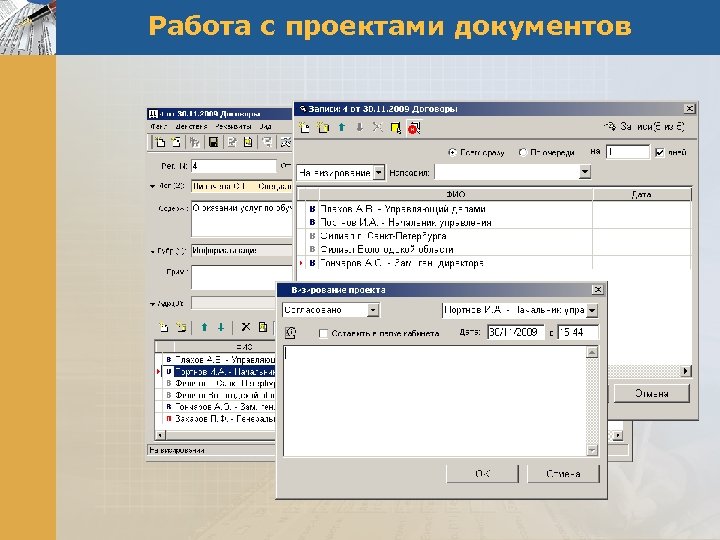The width and height of the screenshot is (720, 540).
Task: Click green up arrow in main window lower toolbar
Action: coord(204,327)
